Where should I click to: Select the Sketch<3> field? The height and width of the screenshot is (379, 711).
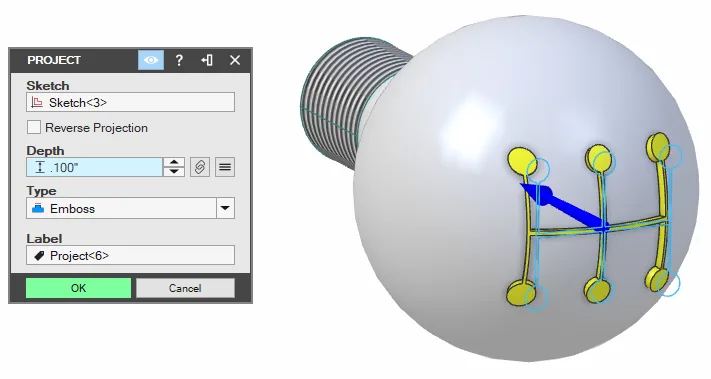[x=131, y=102]
